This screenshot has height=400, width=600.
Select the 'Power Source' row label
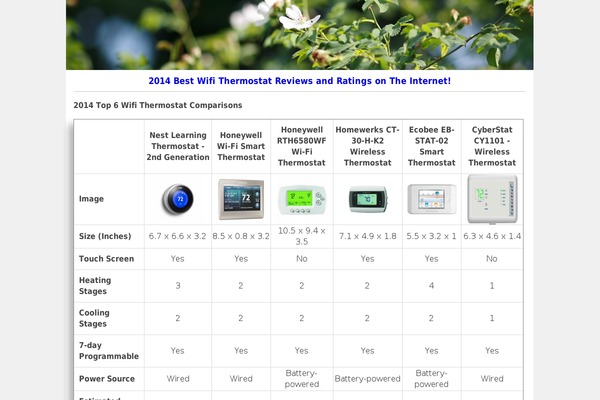coord(107,379)
